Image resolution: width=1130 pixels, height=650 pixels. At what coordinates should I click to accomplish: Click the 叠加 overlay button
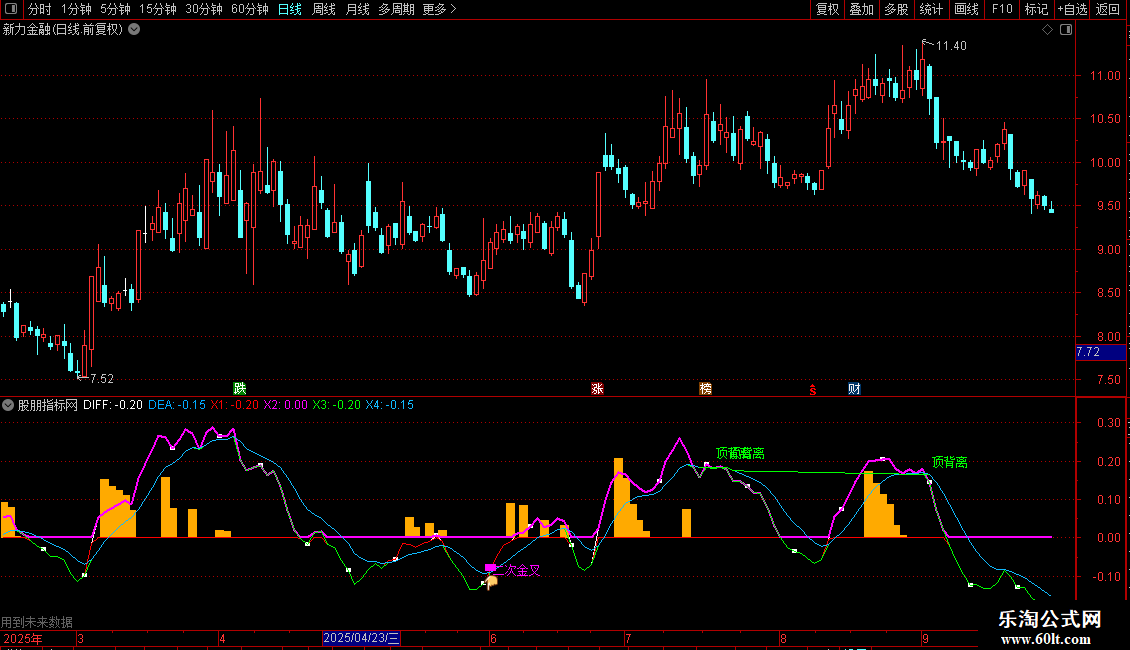[x=862, y=9]
